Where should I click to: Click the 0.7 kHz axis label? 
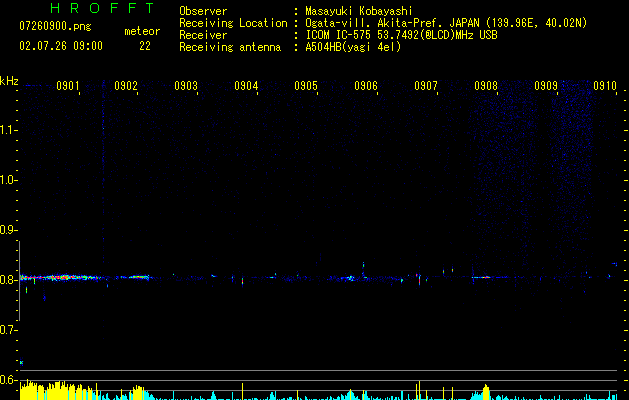click(8, 330)
